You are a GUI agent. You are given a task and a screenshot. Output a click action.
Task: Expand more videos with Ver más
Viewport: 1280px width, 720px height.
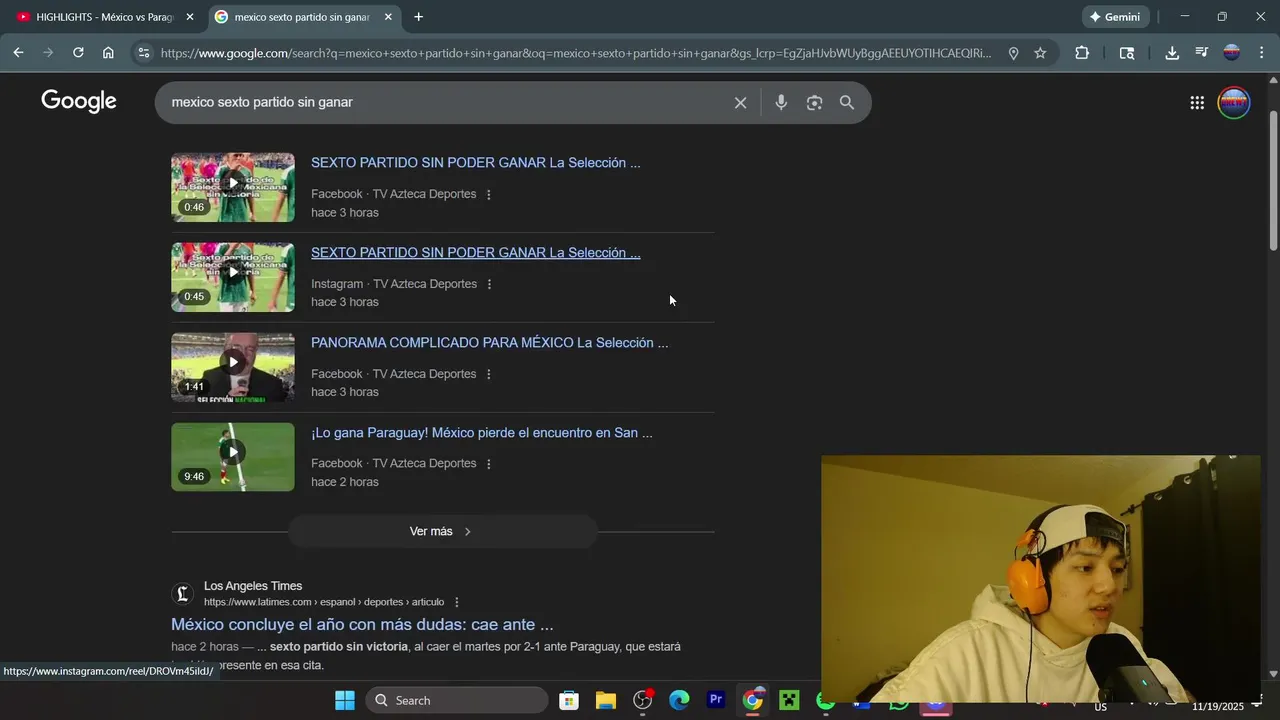pyautogui.click(x=442, y=531)
